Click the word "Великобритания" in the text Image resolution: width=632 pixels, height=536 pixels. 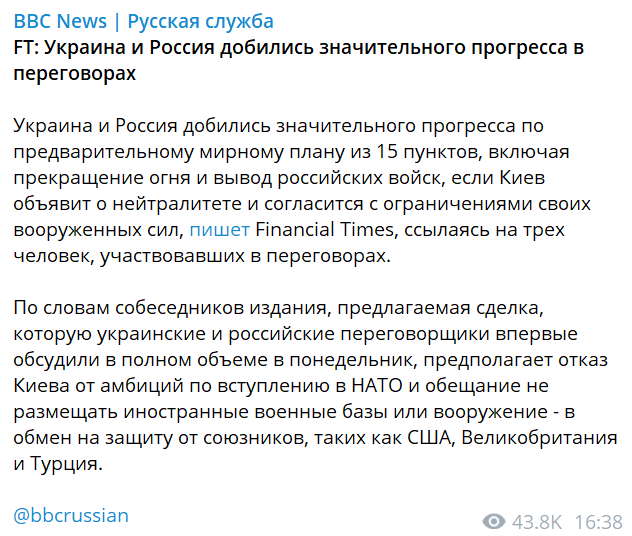tap(539, 438)
